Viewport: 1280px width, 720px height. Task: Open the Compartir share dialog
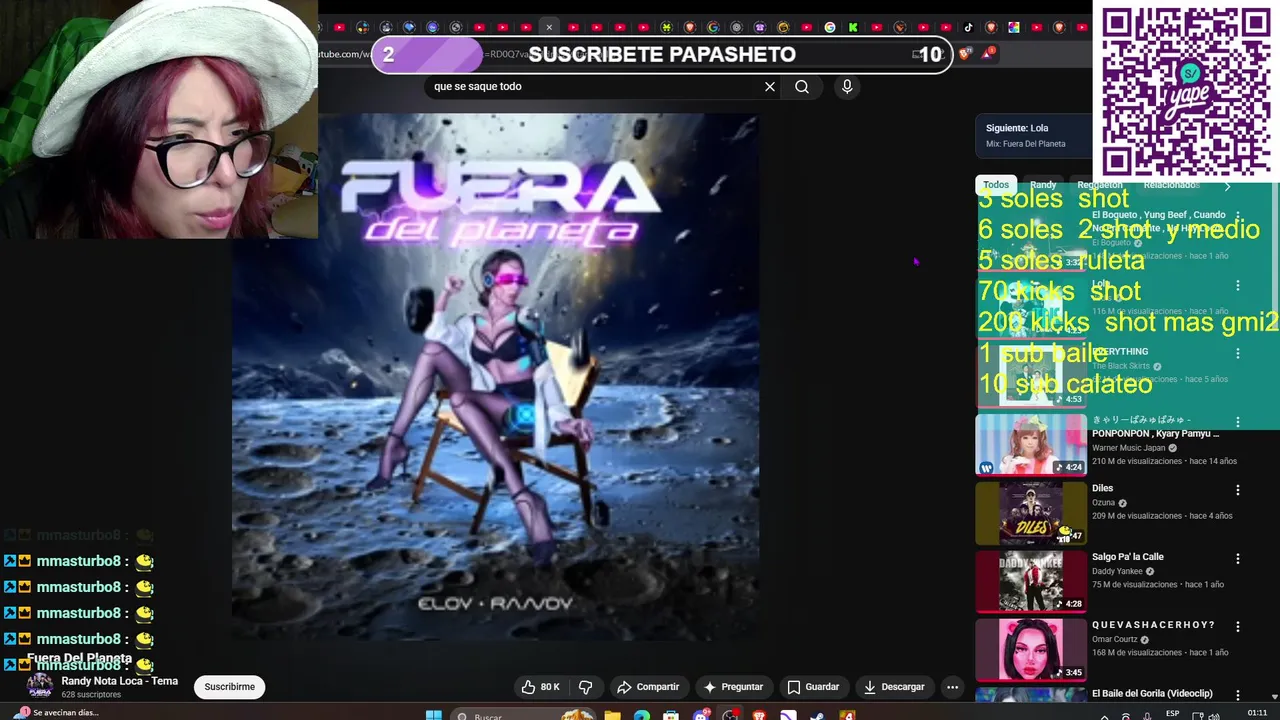click(x=648, y=687)
